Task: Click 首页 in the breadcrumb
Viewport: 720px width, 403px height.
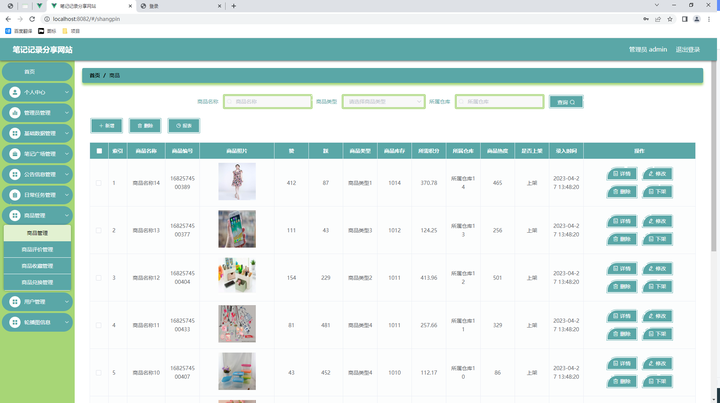Action: pyautogui.click(x=95, y=75)
